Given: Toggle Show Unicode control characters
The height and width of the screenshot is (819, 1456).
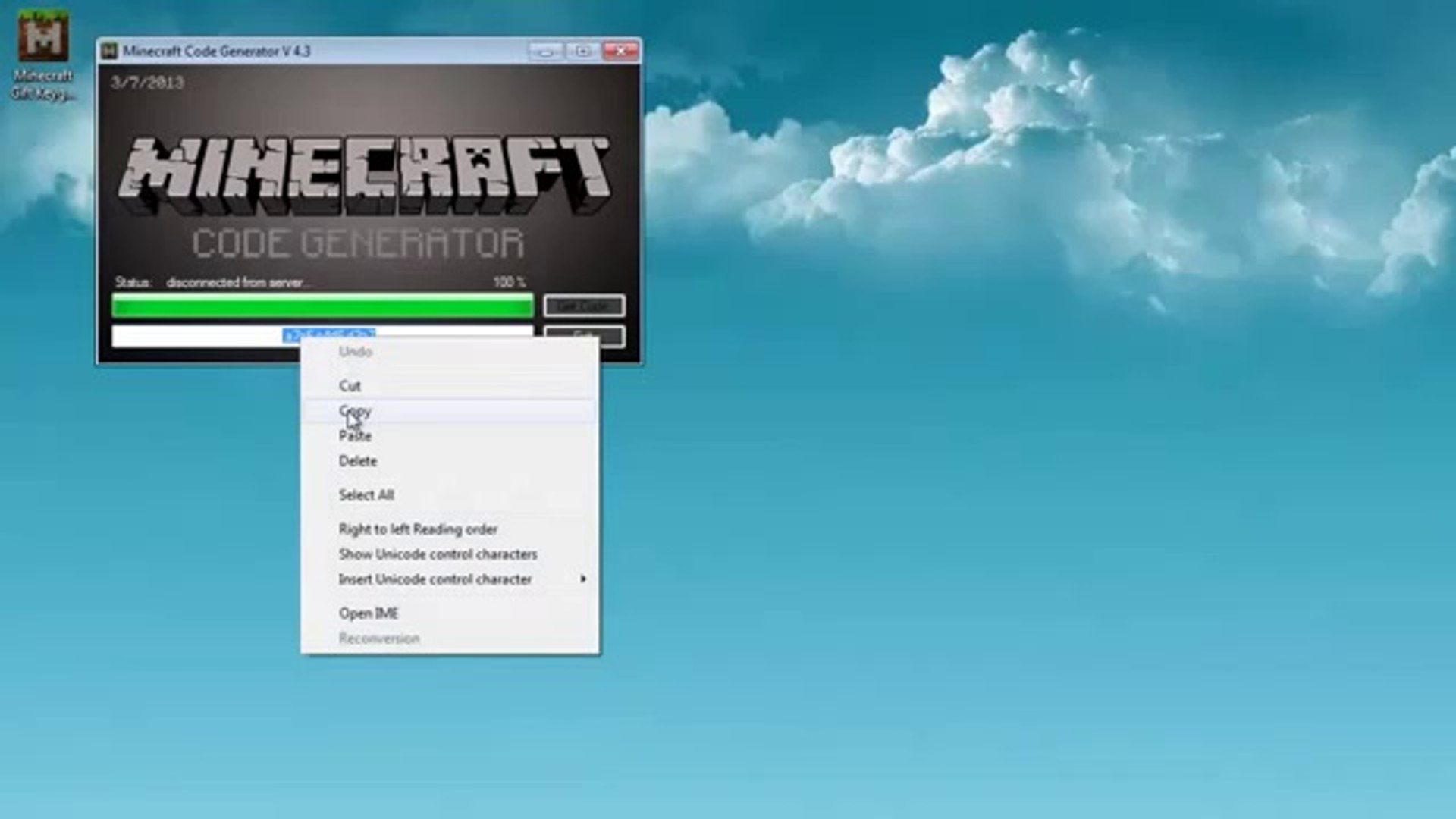Looking at the screenshot, I should 438,554.
